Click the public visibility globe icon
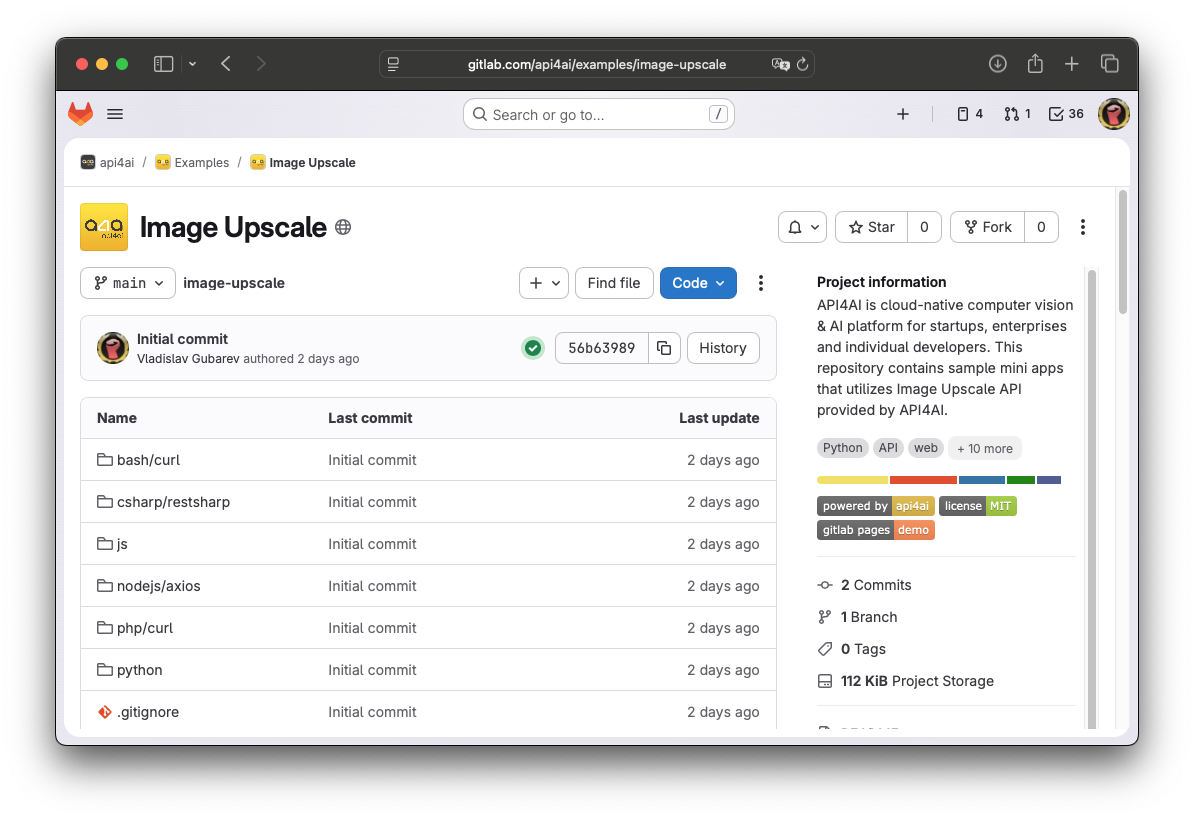The image size is (1194, 819). [343, 227]
